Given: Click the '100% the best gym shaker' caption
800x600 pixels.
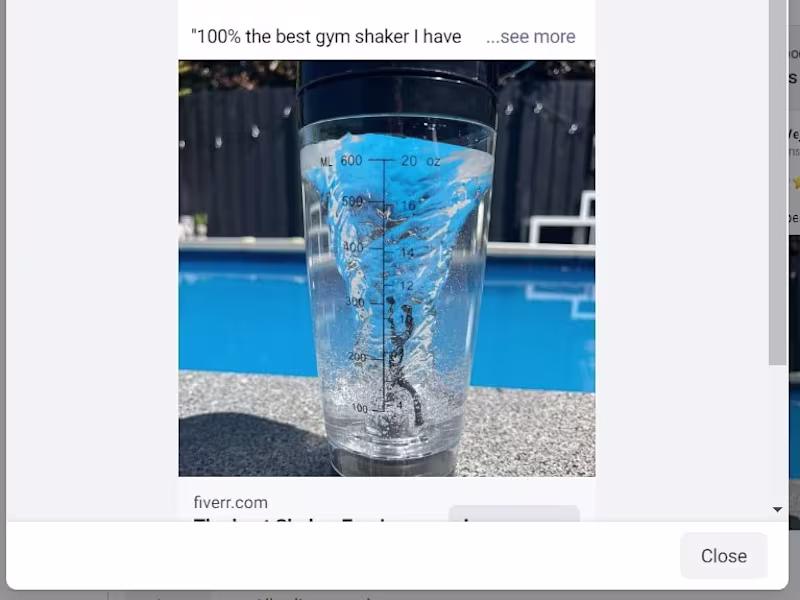Looking at the screenshot, I should tap(326, 37).
